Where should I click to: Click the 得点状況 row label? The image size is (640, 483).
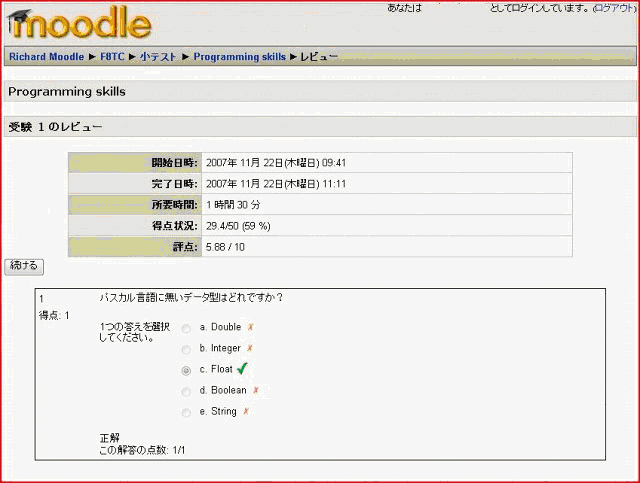174,226
